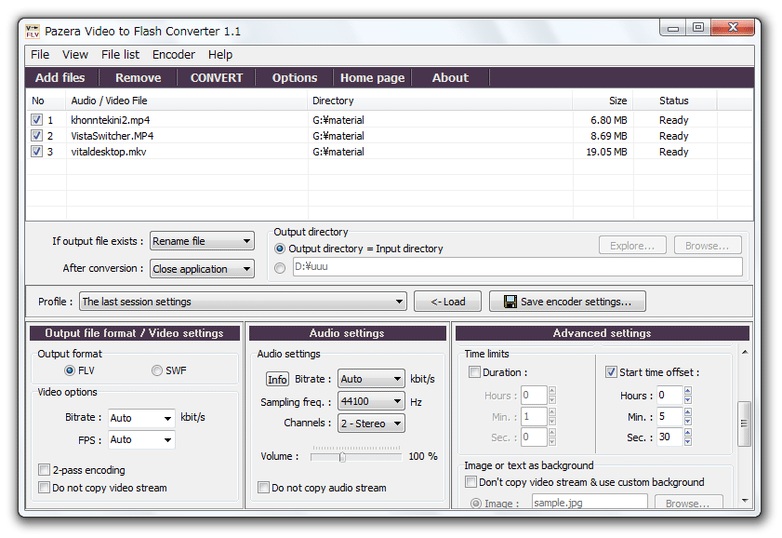Adjust the Volume slider thumb
The width and height of the screenshot is (782, 538).
(x=342, y=457)
